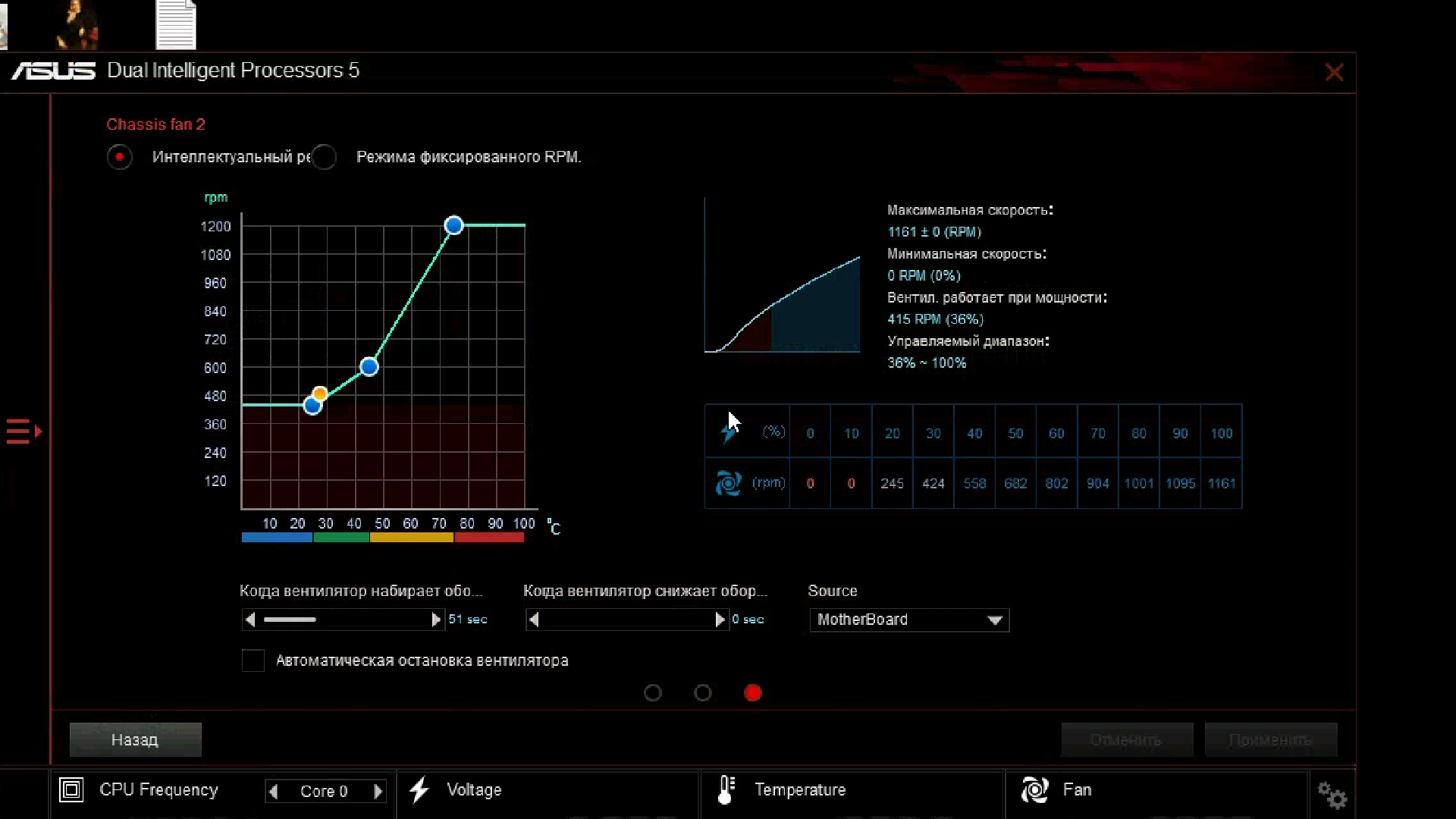Expand the left side menu arrow
Viewport: 1456px width, 819px height.
[24, 431]
